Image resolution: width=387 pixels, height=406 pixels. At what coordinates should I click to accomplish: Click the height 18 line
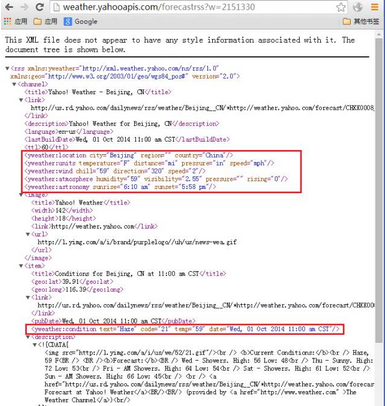pos(63,219)
